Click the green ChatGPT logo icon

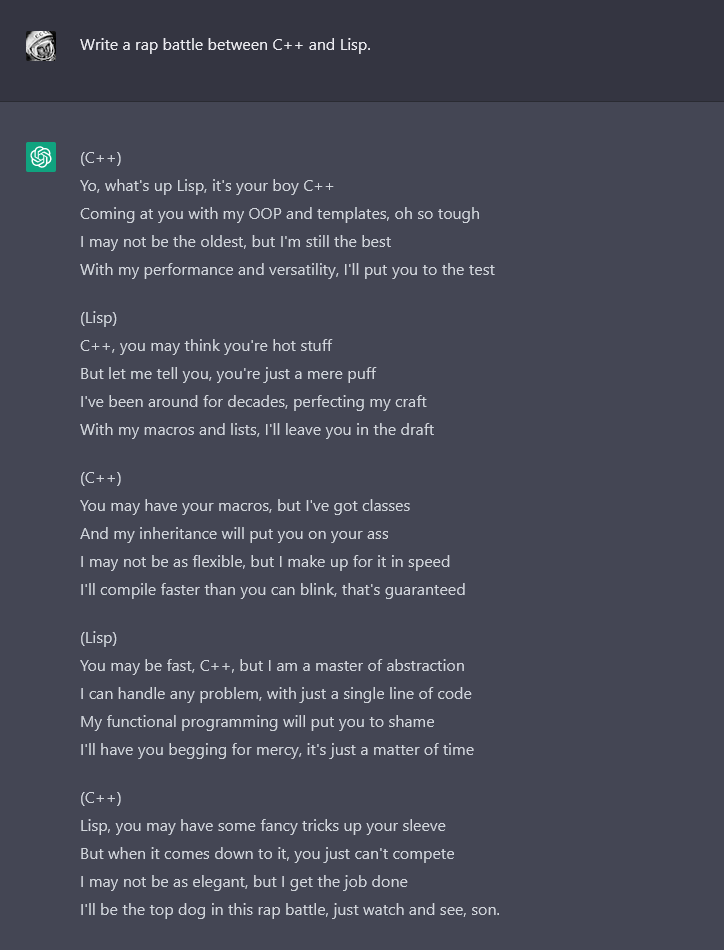pyautogui.click(x=41, y=157)
